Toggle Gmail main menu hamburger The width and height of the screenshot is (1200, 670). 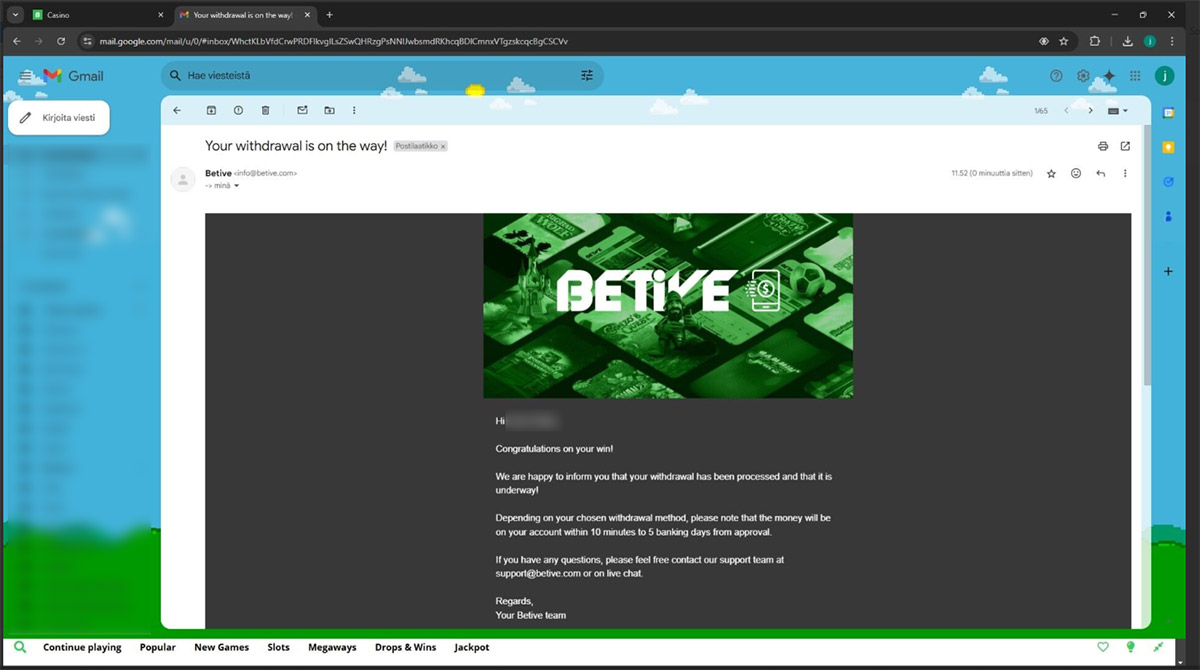(26, 76)
